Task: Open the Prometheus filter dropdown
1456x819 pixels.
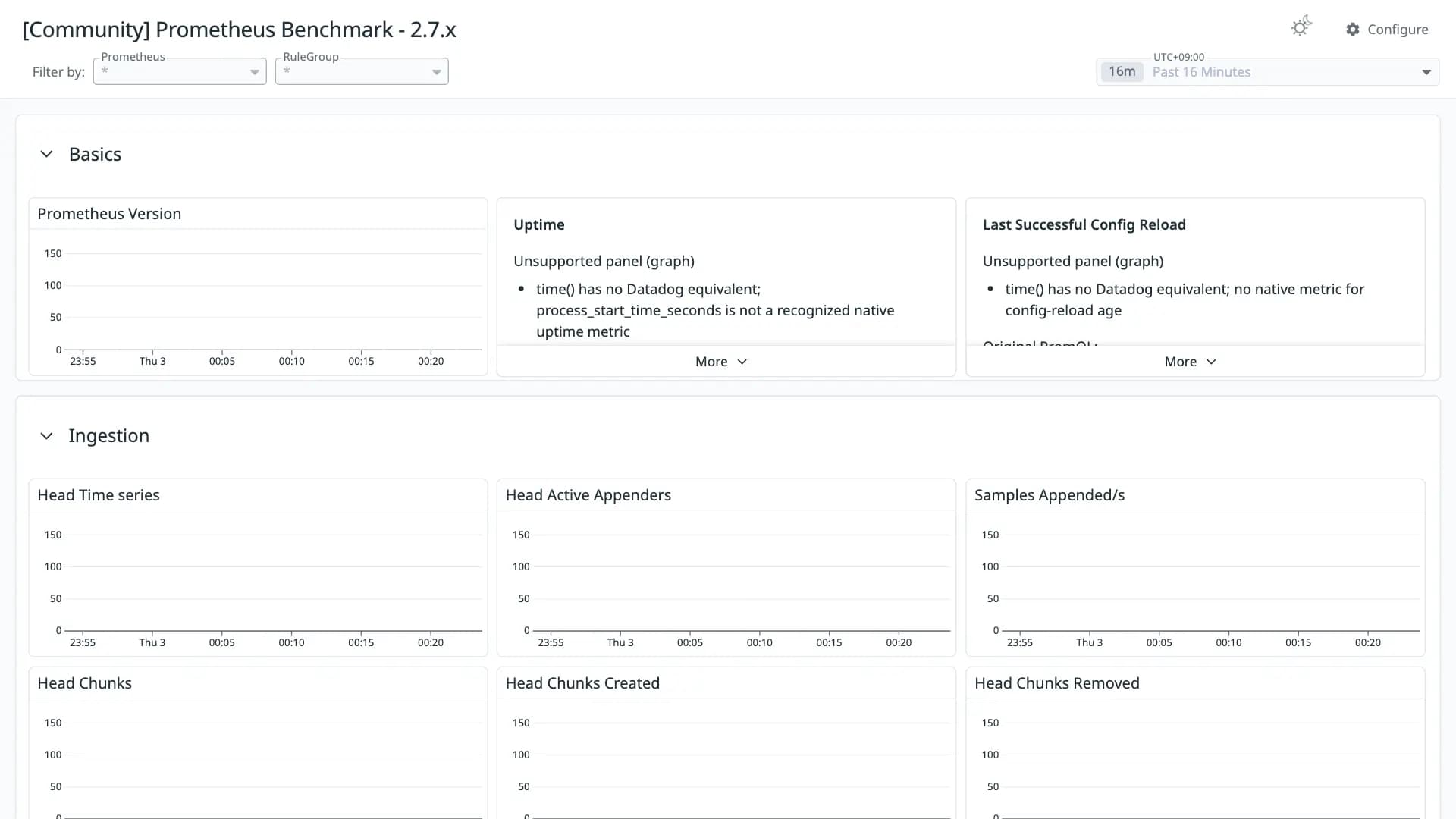Action: point(180,71)
